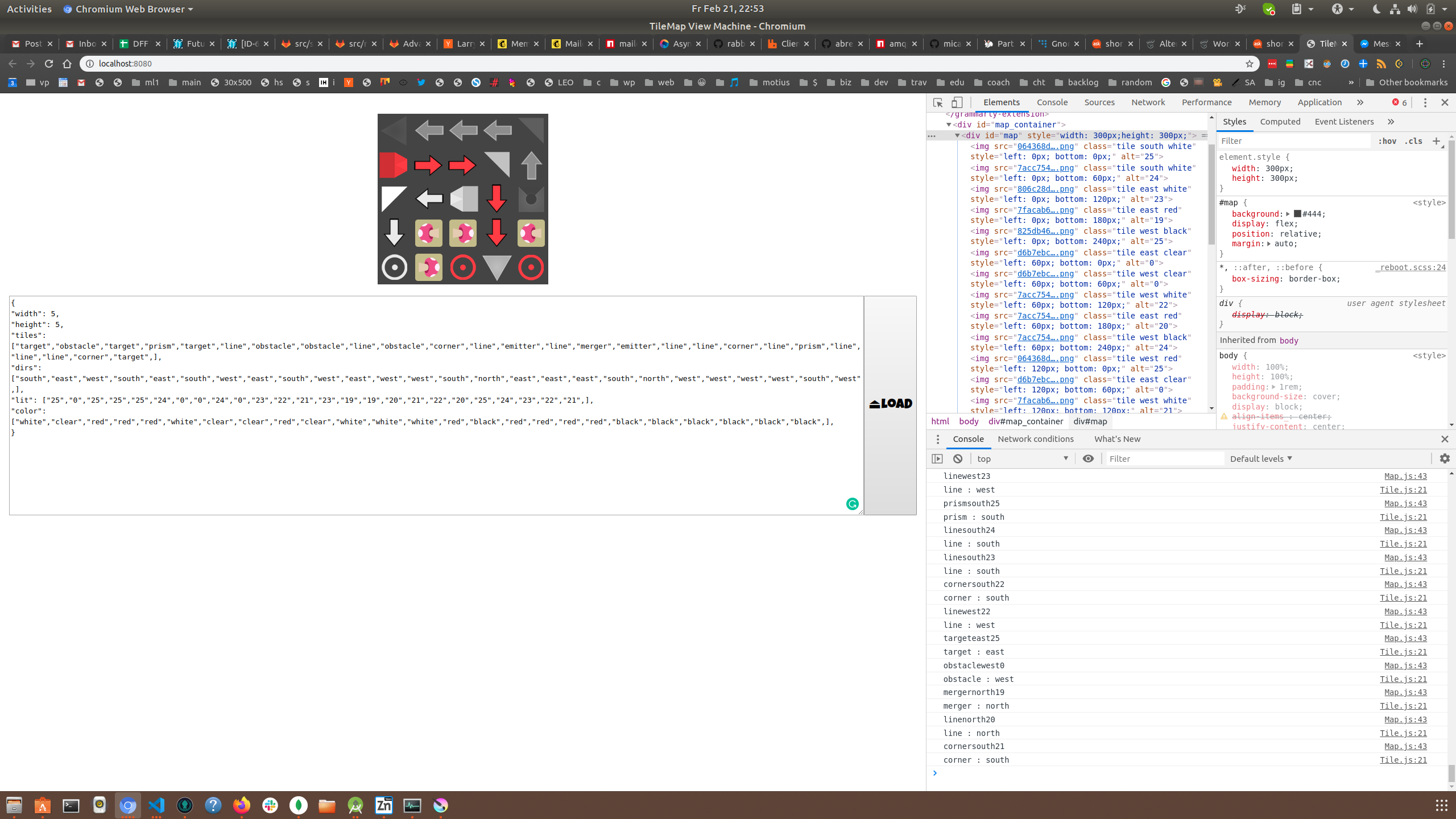Show more DevTools tabs chevron
Screen dimensions: 1456x819
point(1360,102)
